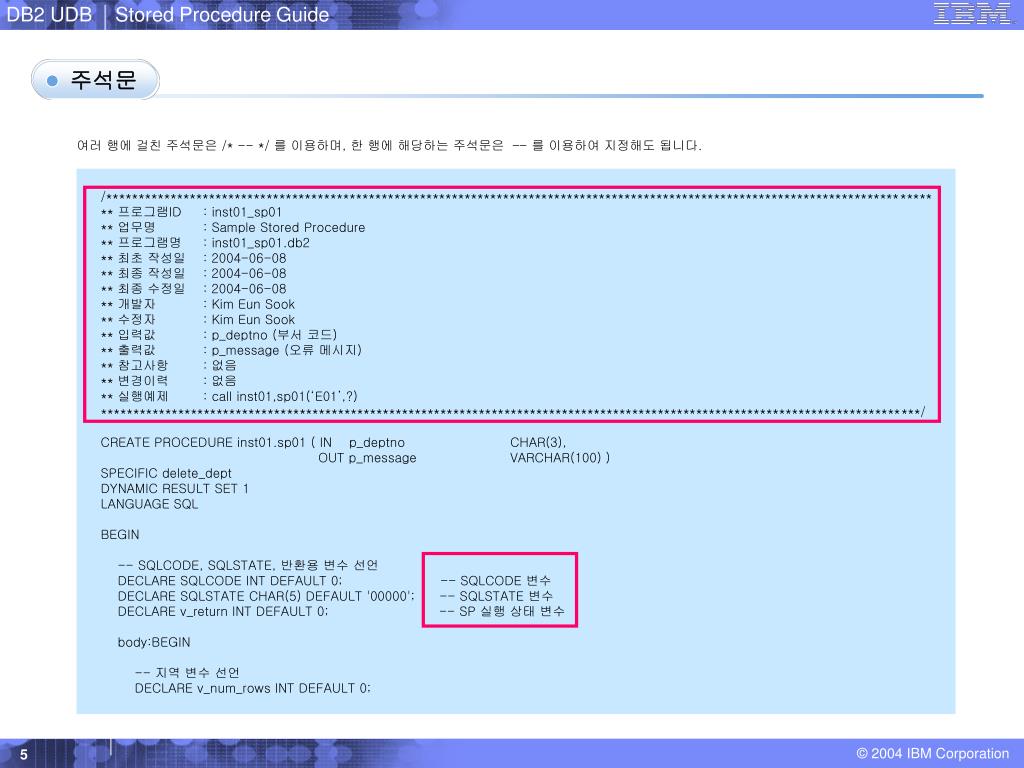This screenshot has width=1024, height=768.
Task: Click the 'CHAR(3),' parameter type
Action: [x=537, y=442]
